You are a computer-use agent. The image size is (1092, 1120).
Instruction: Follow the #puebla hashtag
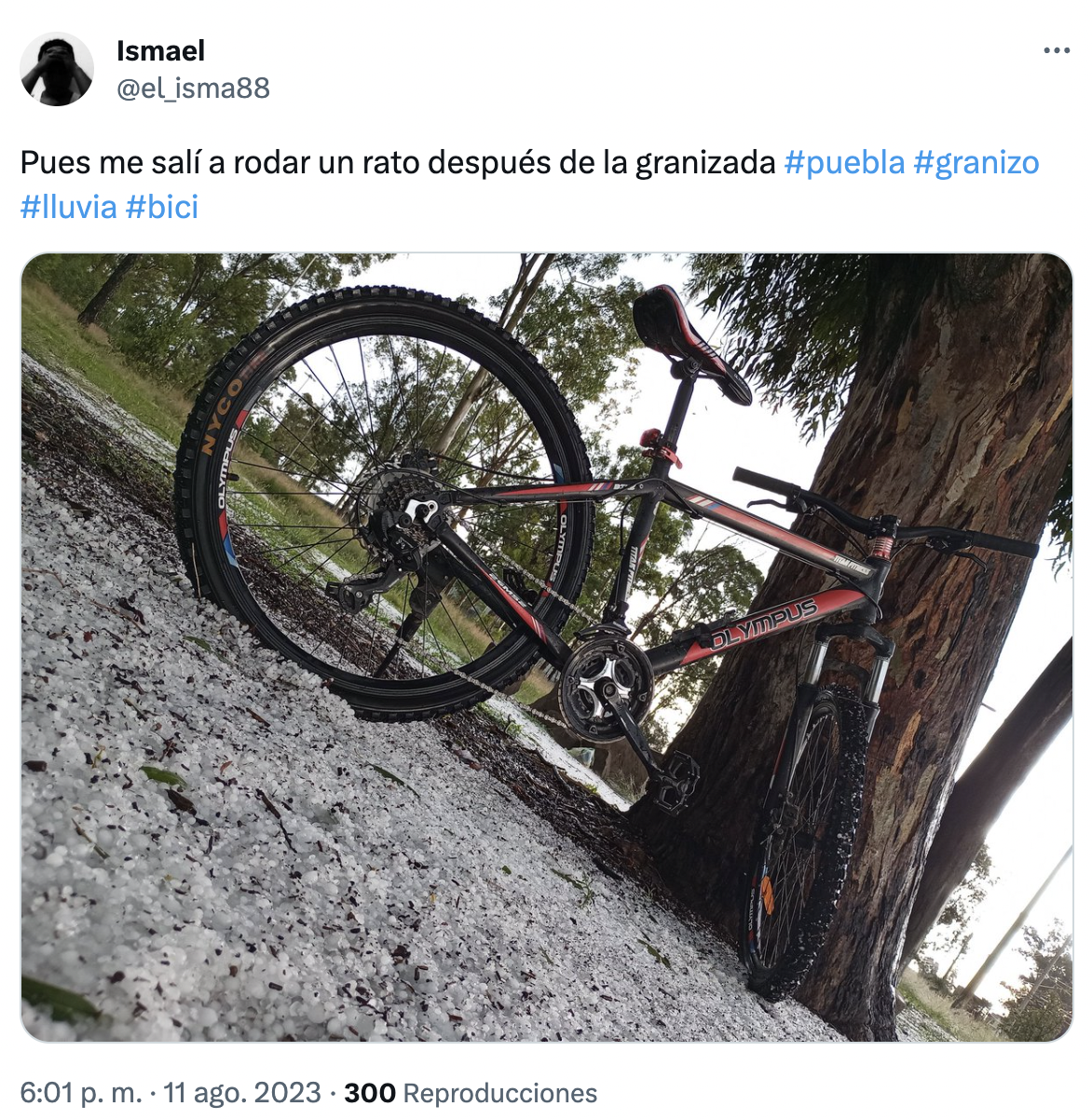pyautogui.click(x=845, y=163)
